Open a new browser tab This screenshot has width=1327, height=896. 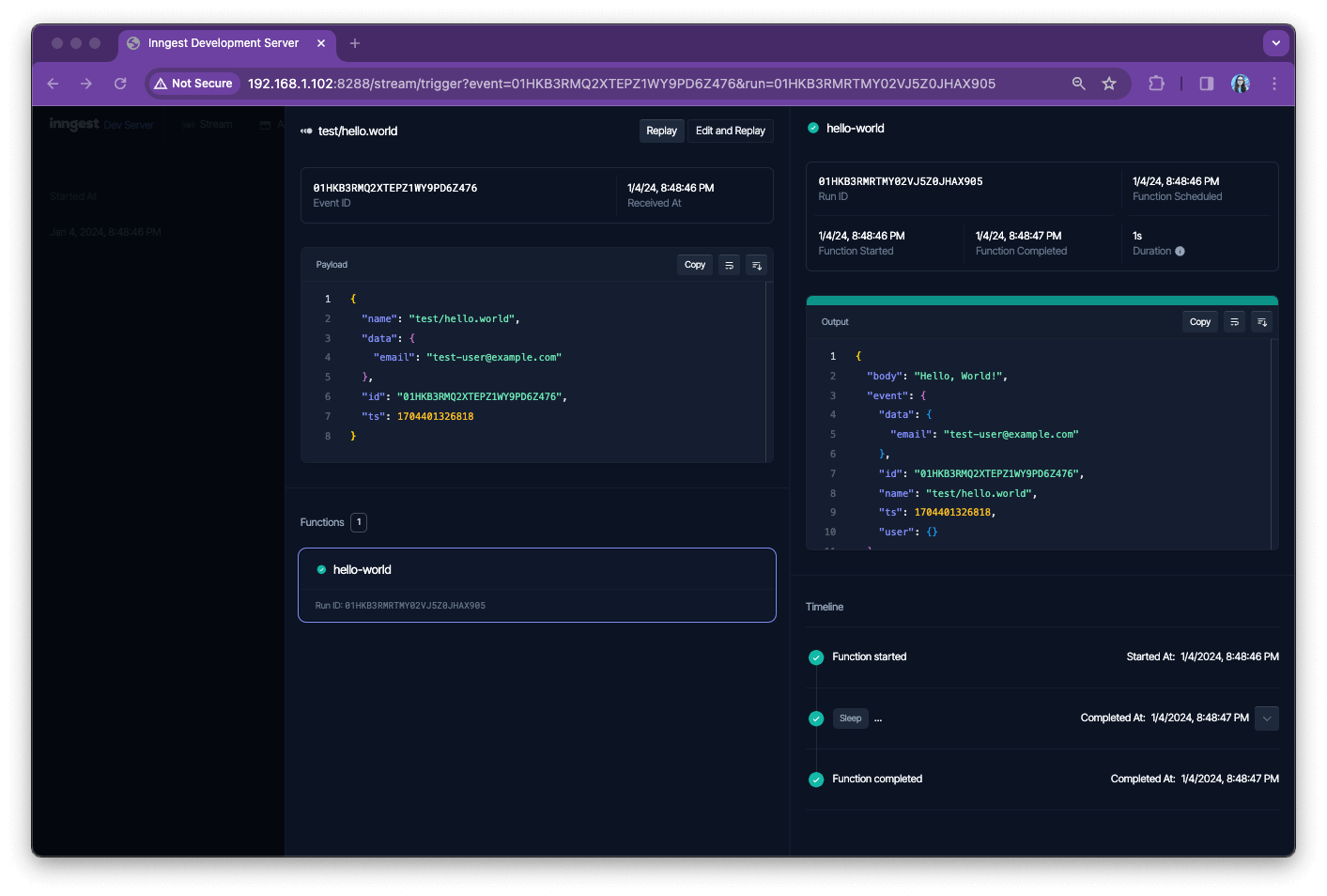pyautogui.click(x=355, y=43)
